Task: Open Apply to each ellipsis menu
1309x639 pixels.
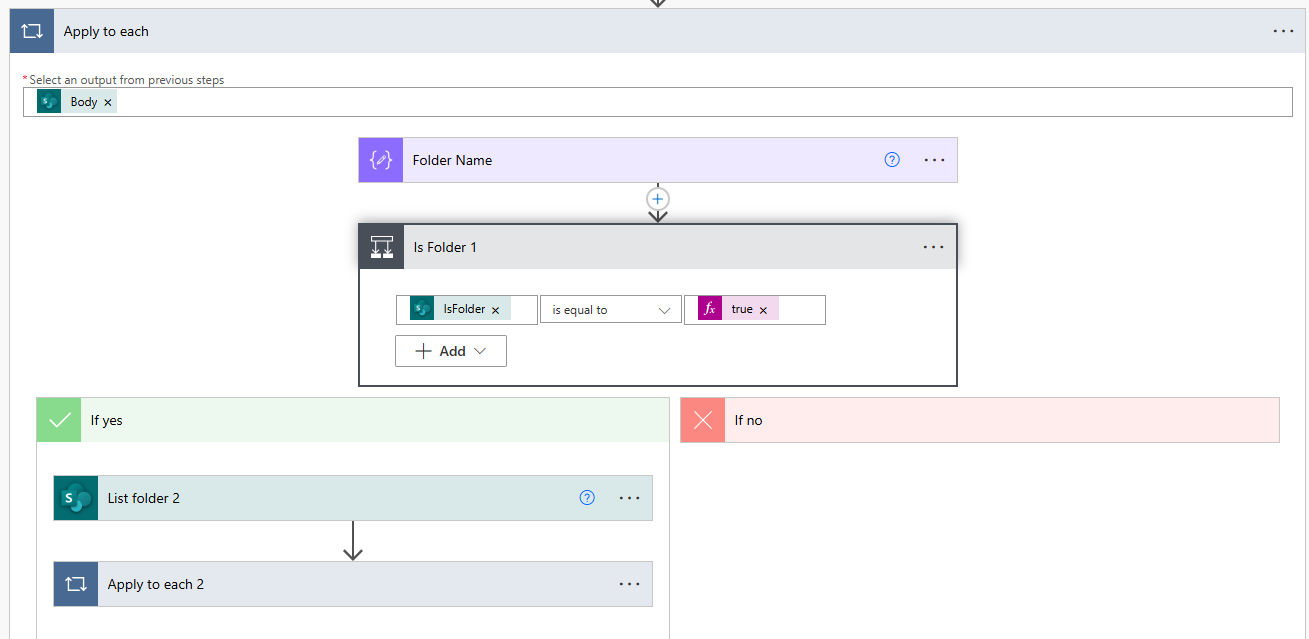Action: (x=1283, y=31)
